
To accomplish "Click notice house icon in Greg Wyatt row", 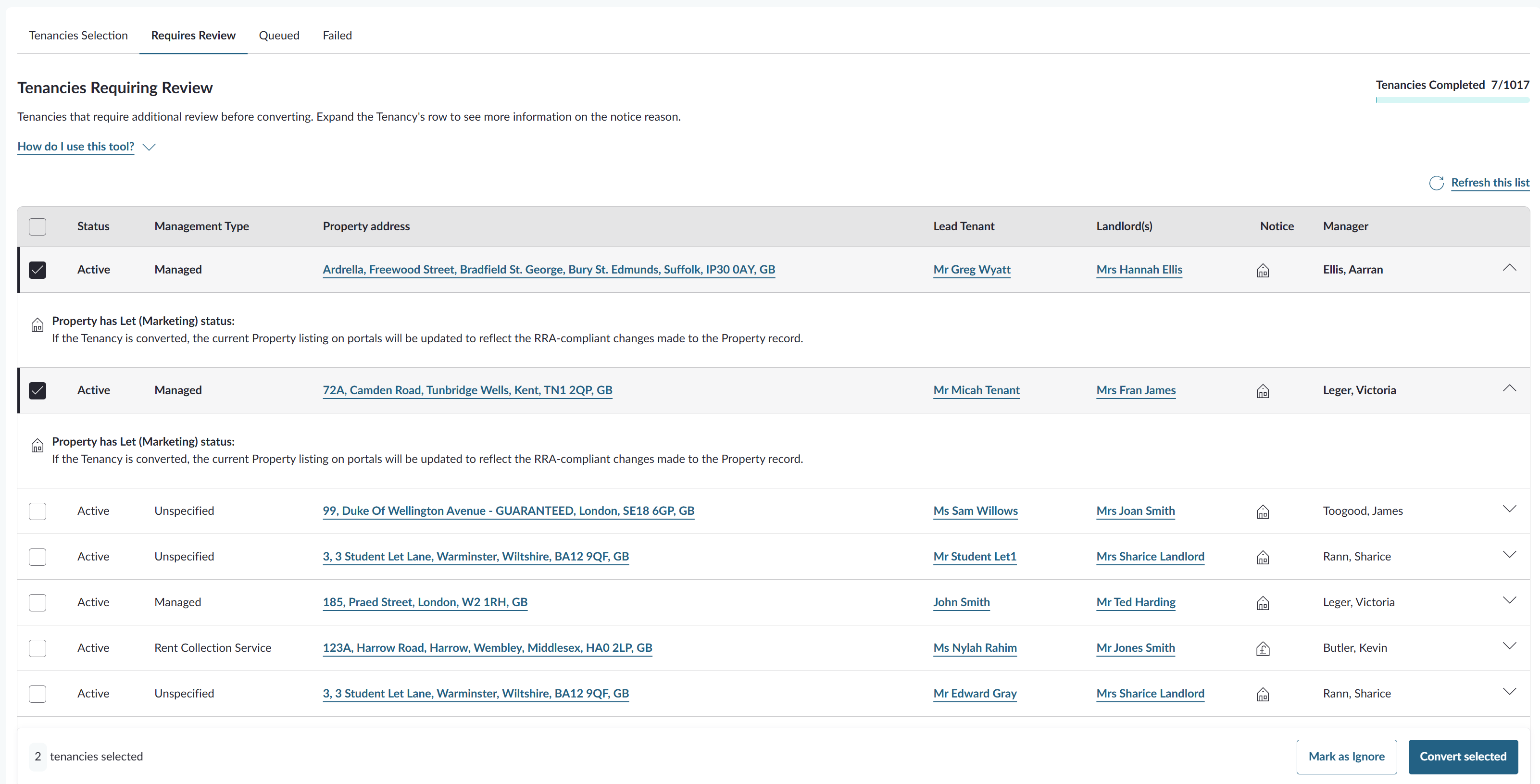I will coord(1263,271).
